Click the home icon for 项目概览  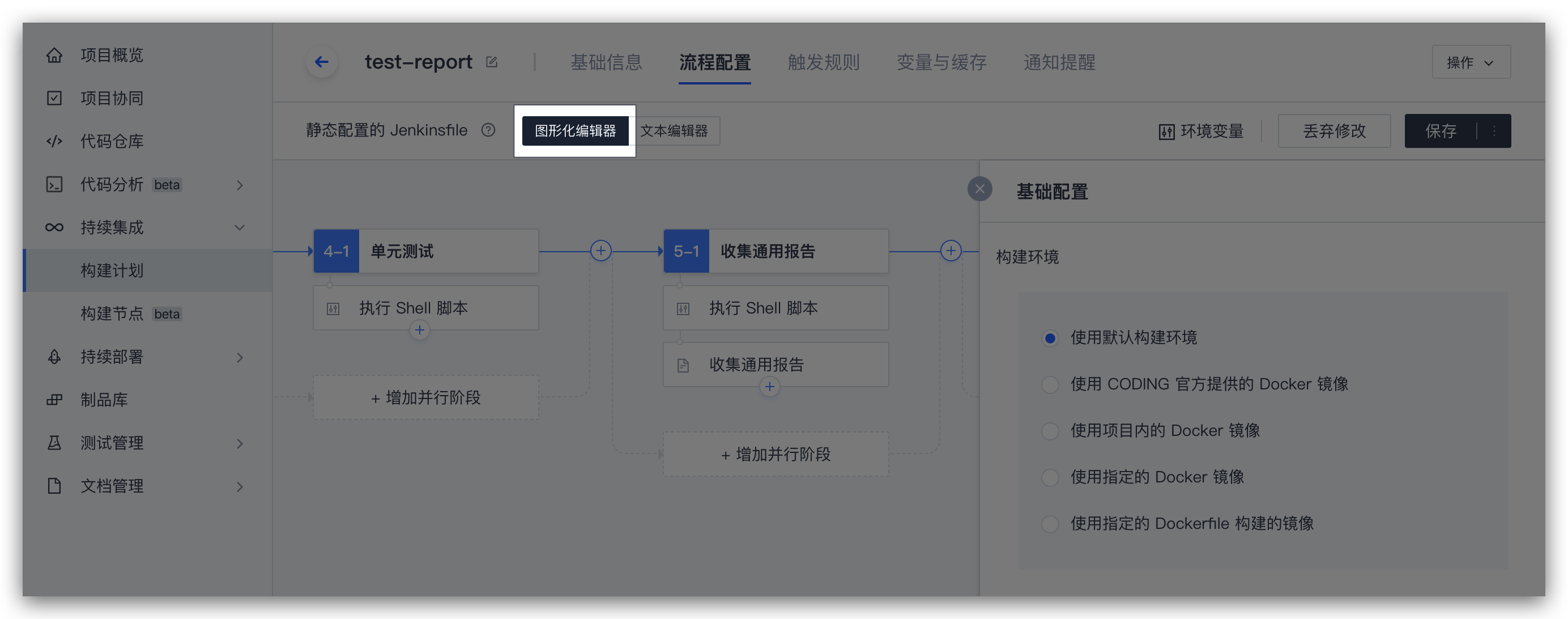pyautogui.click(x=54, y=56)
